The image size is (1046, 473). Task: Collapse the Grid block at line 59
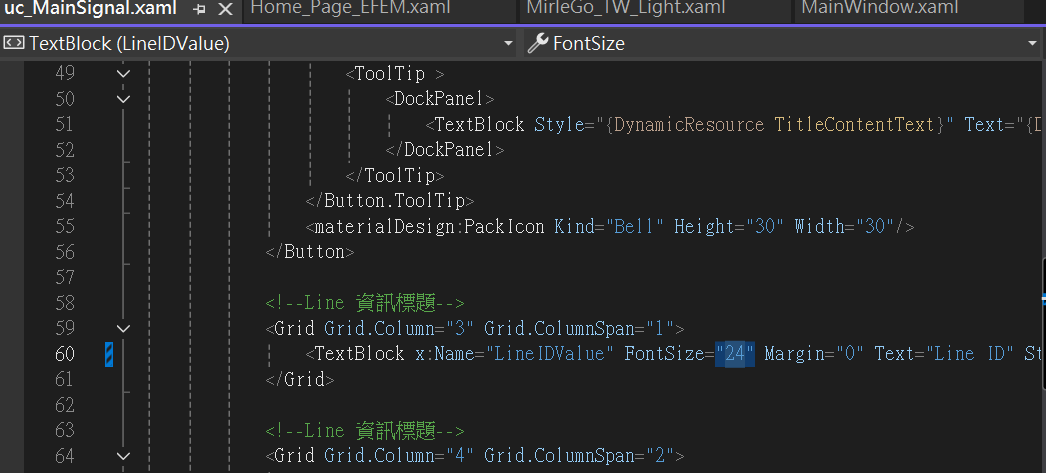(x=123, y=328)
